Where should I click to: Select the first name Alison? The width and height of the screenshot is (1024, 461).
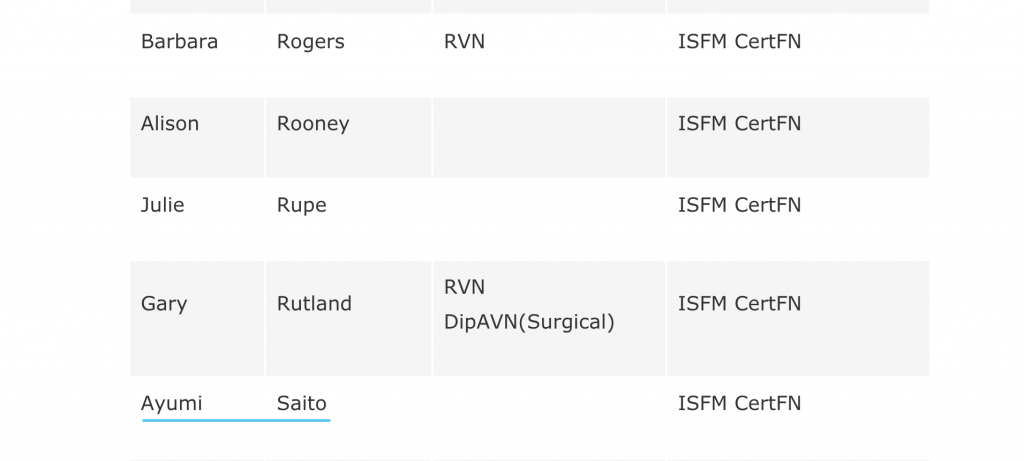(170, 123)
